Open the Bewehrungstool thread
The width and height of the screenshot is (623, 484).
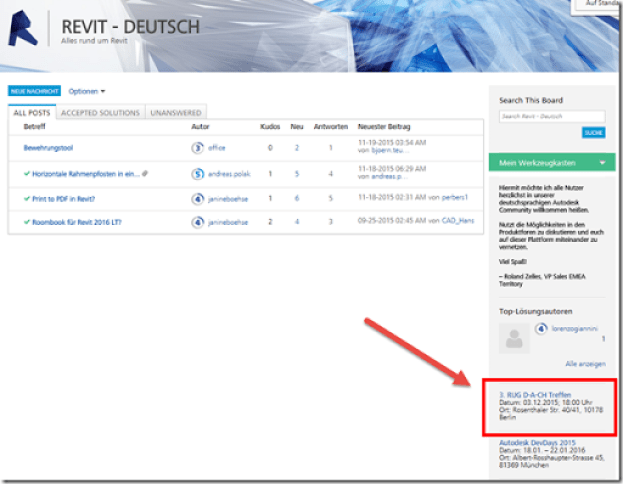tap(48, 148)
